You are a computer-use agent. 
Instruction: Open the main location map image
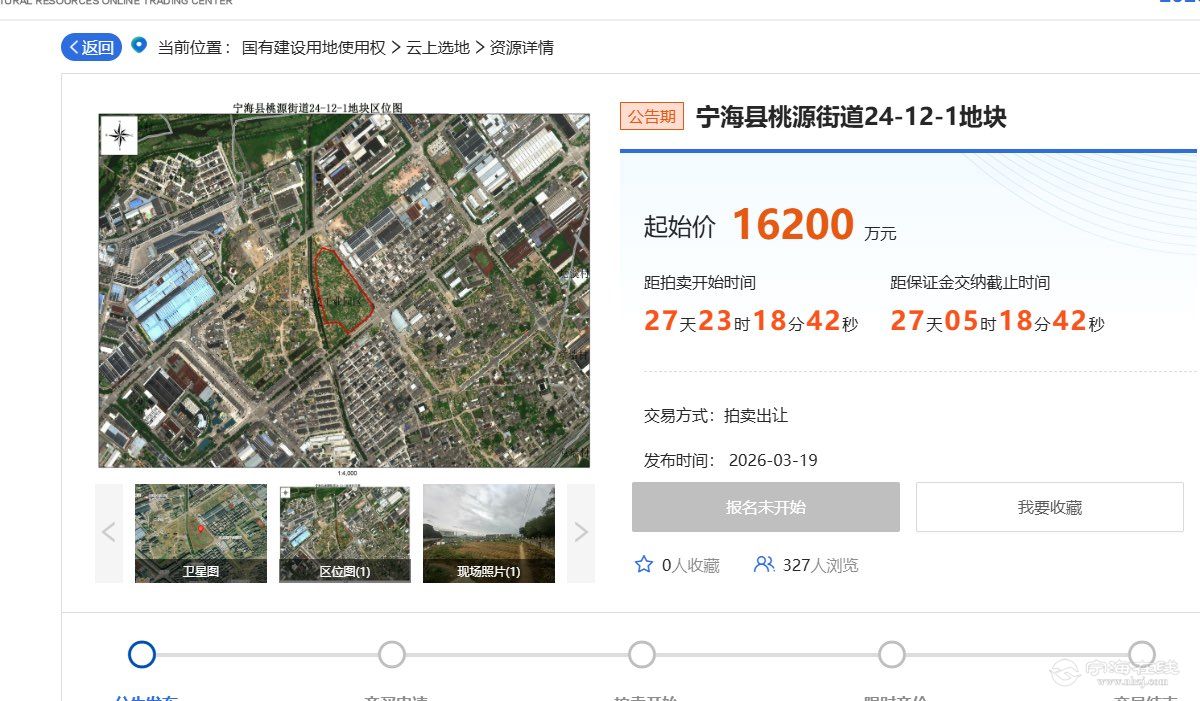344,290
